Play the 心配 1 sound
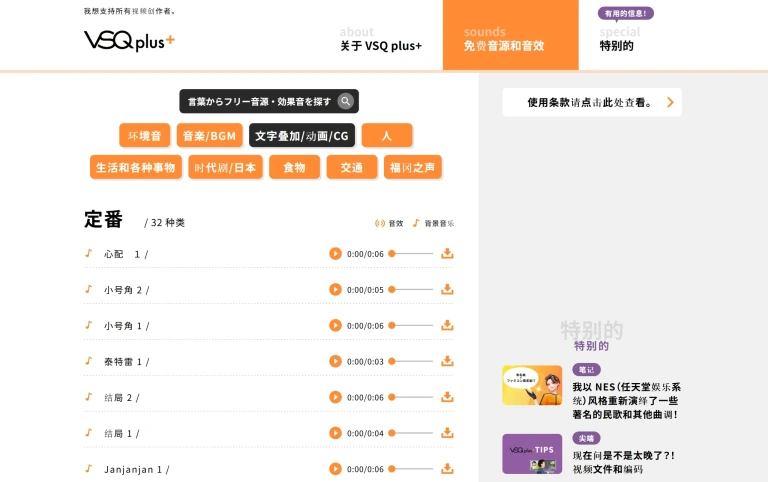This screenshot has height=482, width=768. pyautogui.click(x=335, y=254)
